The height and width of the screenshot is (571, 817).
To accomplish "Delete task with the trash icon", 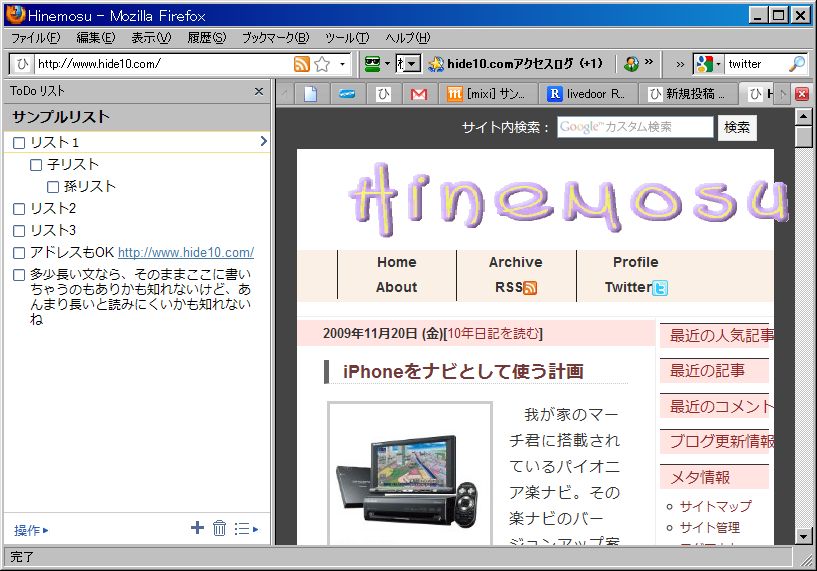I will click(219, 528).
